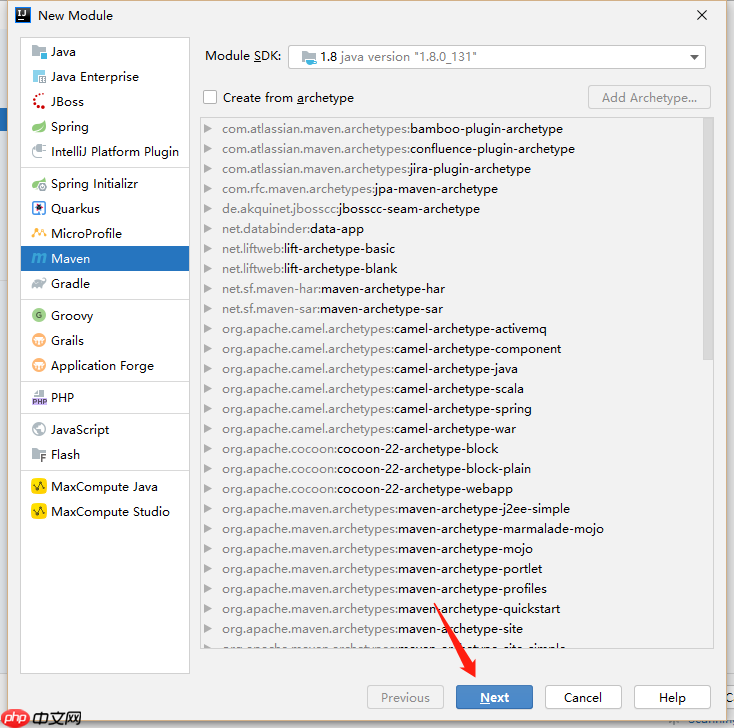
Task: Expand lift-archetype-basic node
Action: point(208,249)
